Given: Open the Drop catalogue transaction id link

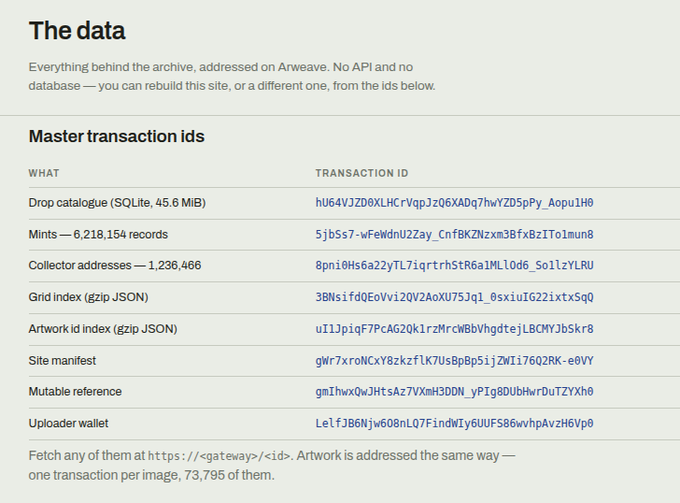Looking at the screenshot, I should coord(454,203).
